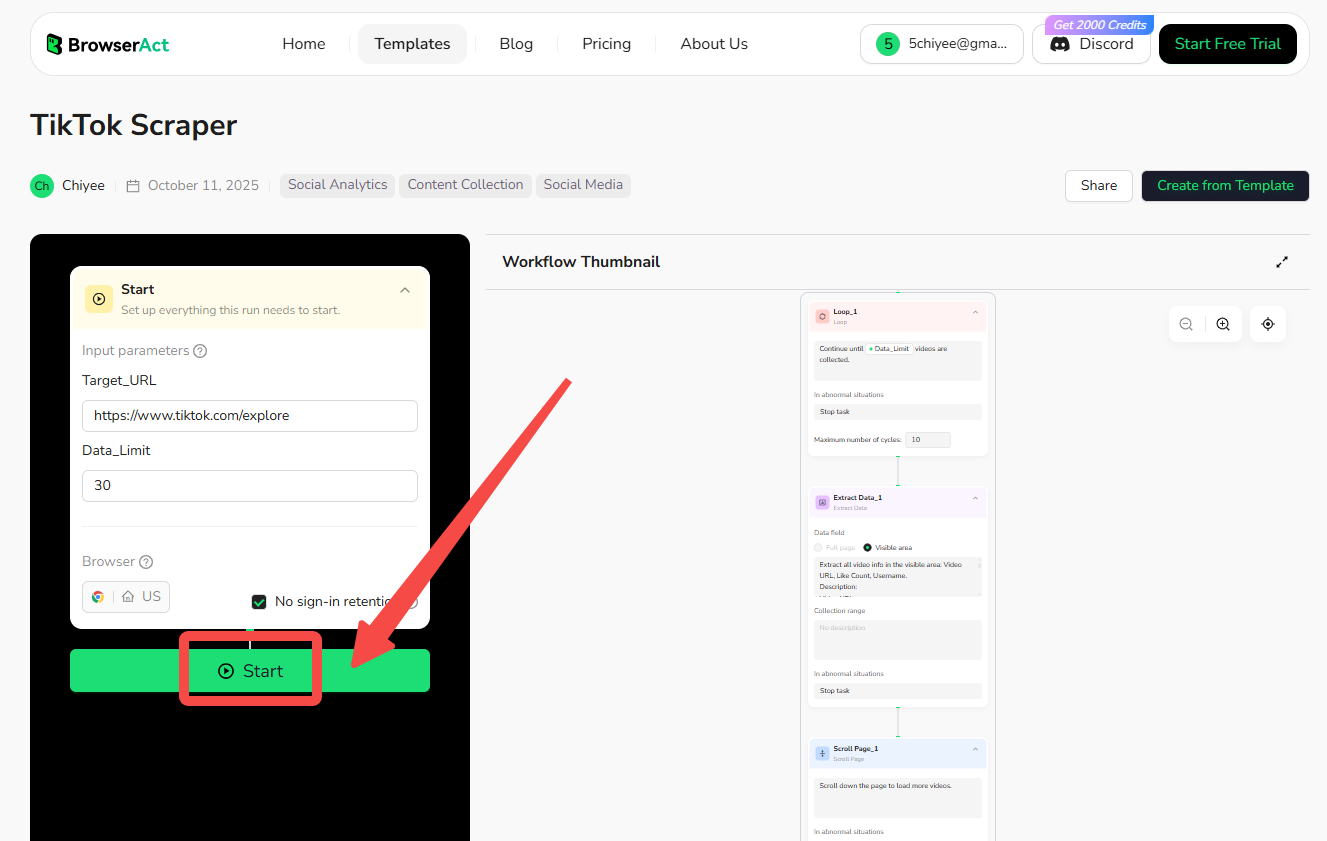Click the zoom out magnifier icon
This screenshot has width=1327, height=841.
pyautogui.click(x=1186, y=324)
